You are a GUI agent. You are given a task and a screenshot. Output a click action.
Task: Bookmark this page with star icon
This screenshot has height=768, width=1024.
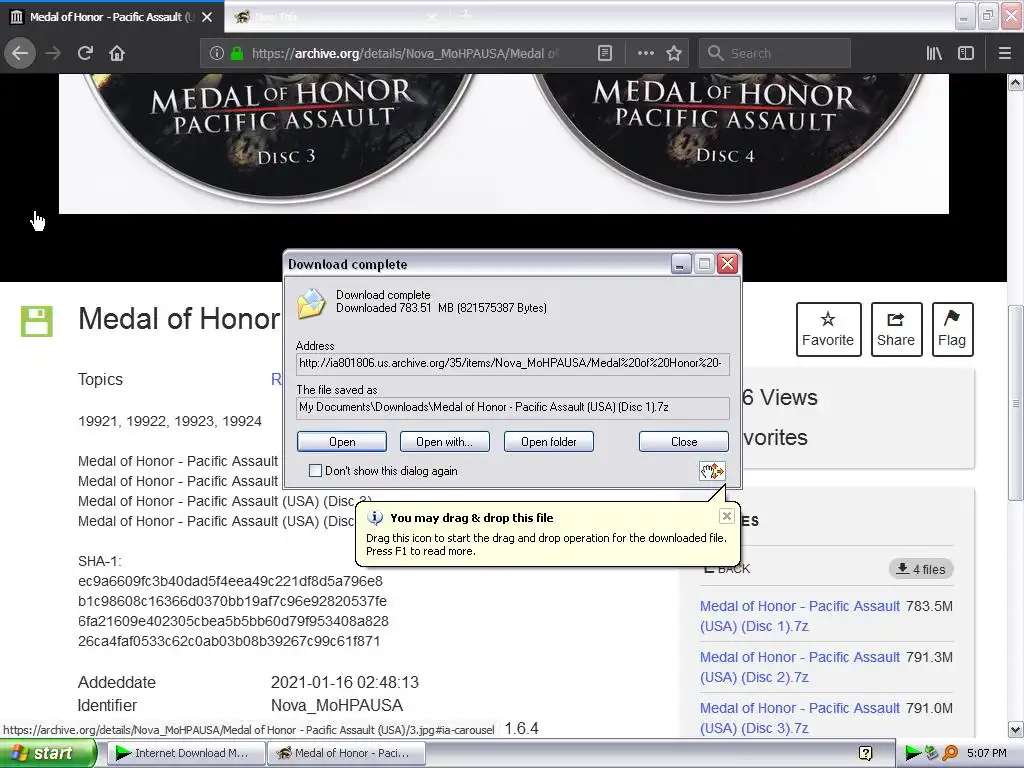point(674,54)
